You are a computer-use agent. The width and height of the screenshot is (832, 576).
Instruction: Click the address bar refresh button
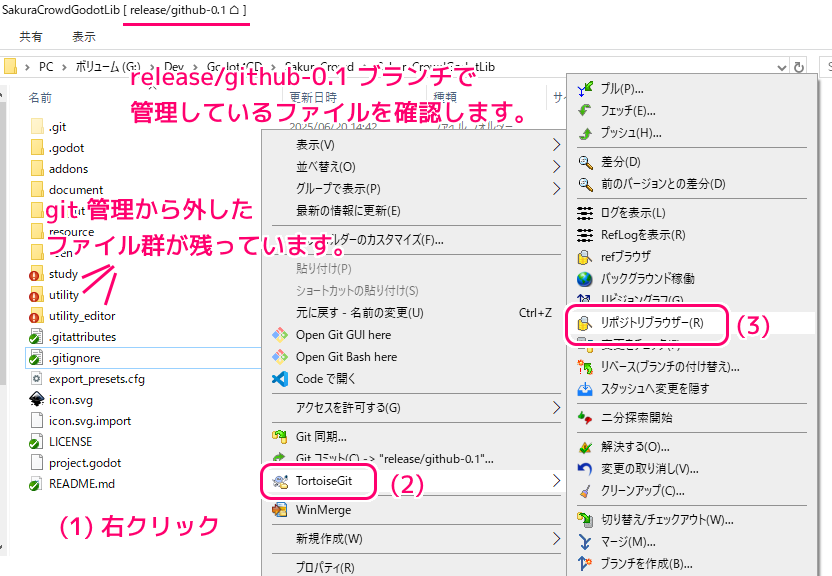point(798,67)
